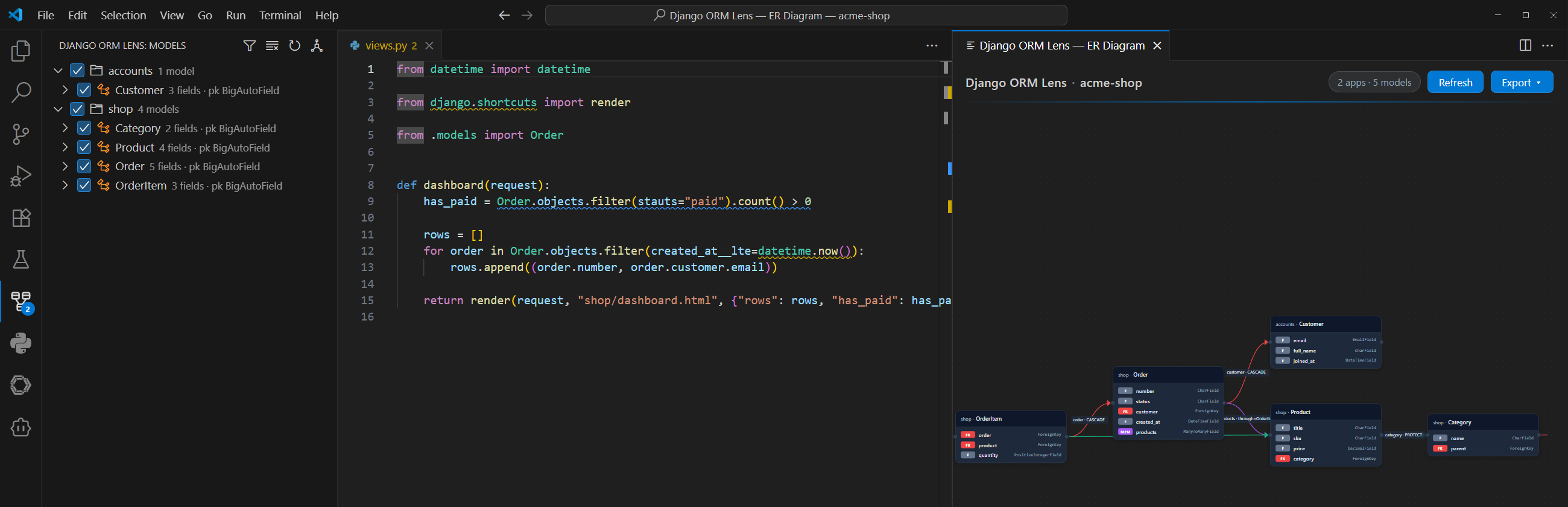Open the Testing flask view
Image resolution: width=1568 pixels, height=507 pixels.
pos(21,260)
